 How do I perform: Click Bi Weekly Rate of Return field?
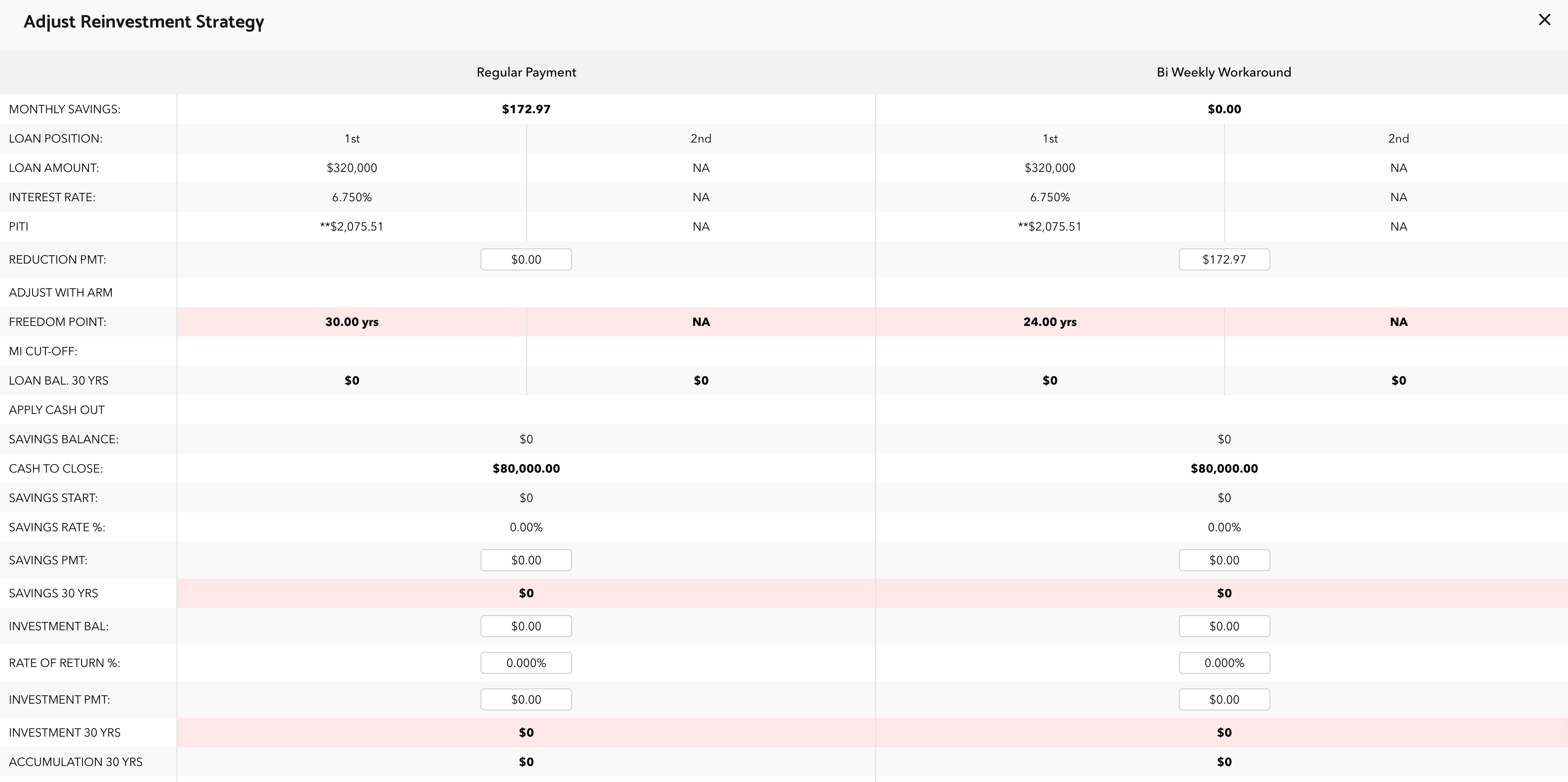(x=1224, y=663)
